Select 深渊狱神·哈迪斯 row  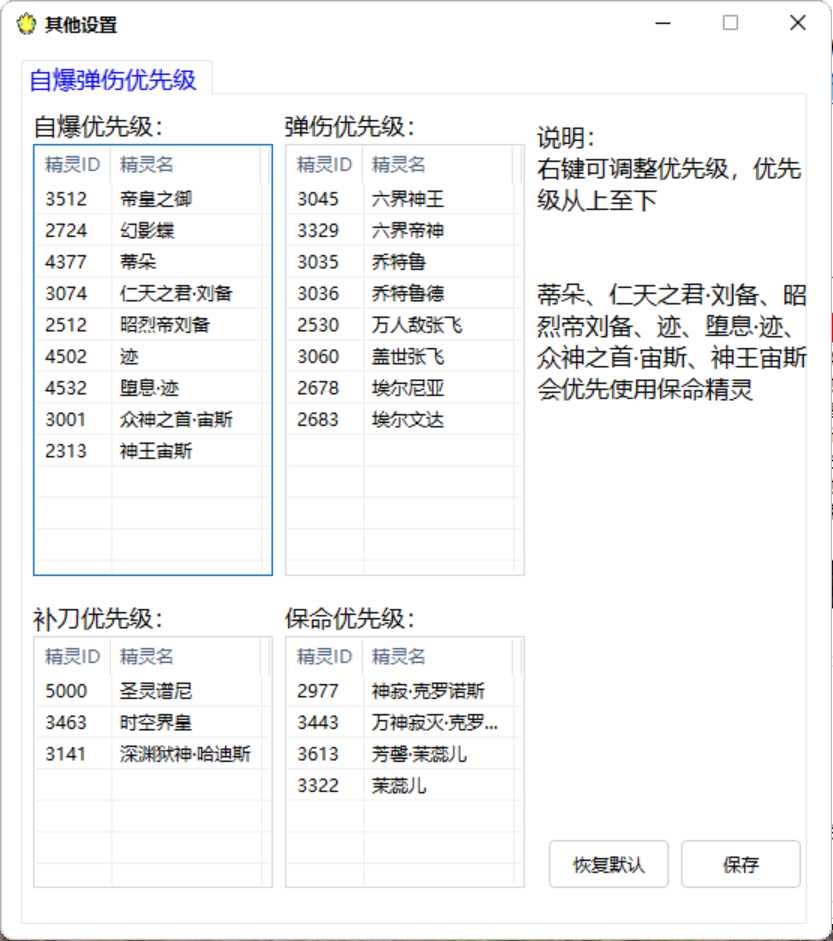184,754
